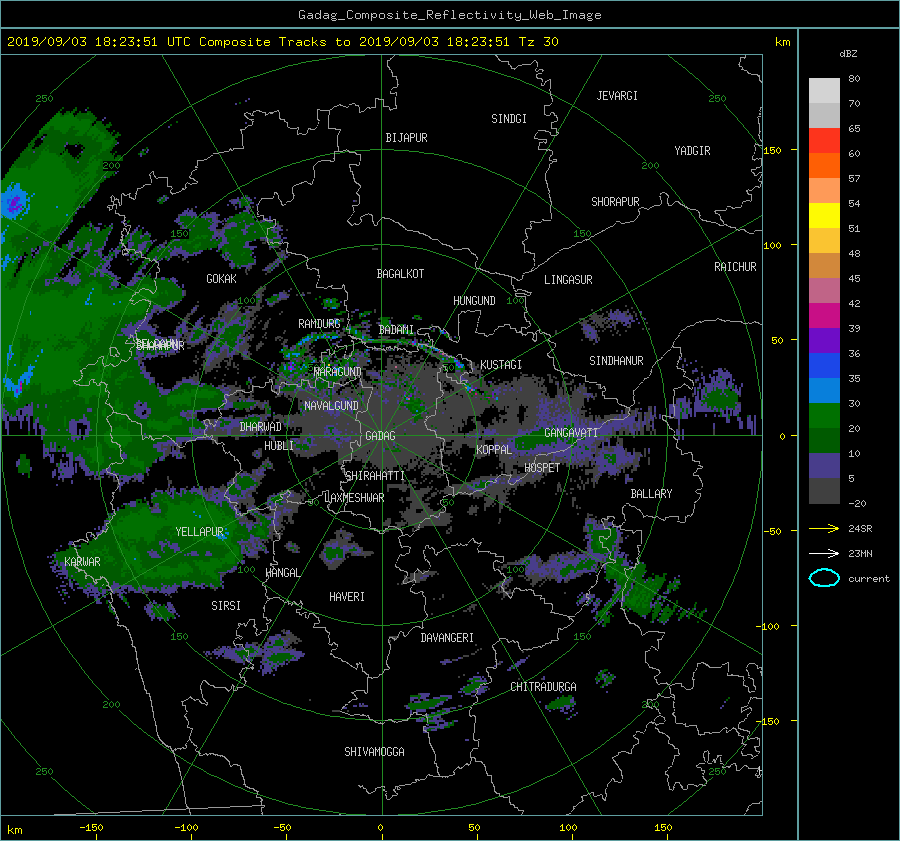Click the YELLAPUR city label
Screen dimensions: 900x841
point(199,532)
